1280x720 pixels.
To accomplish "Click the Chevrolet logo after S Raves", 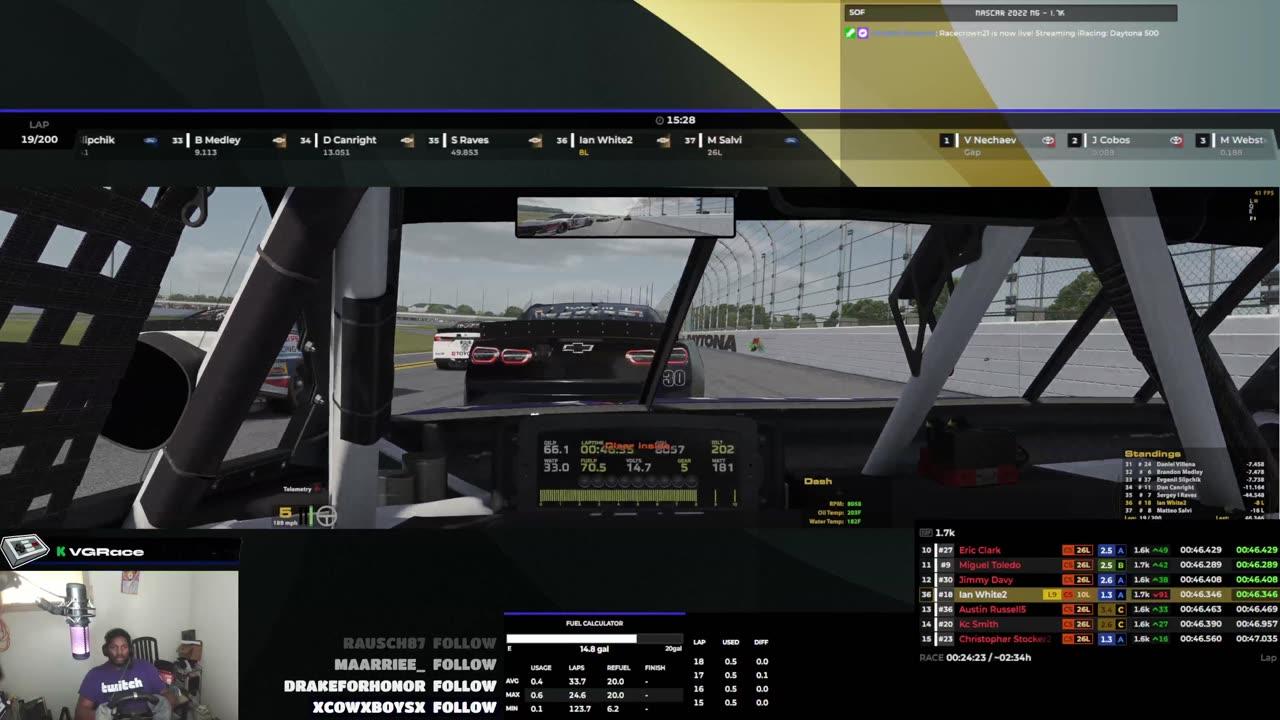I will coord(535,141).
